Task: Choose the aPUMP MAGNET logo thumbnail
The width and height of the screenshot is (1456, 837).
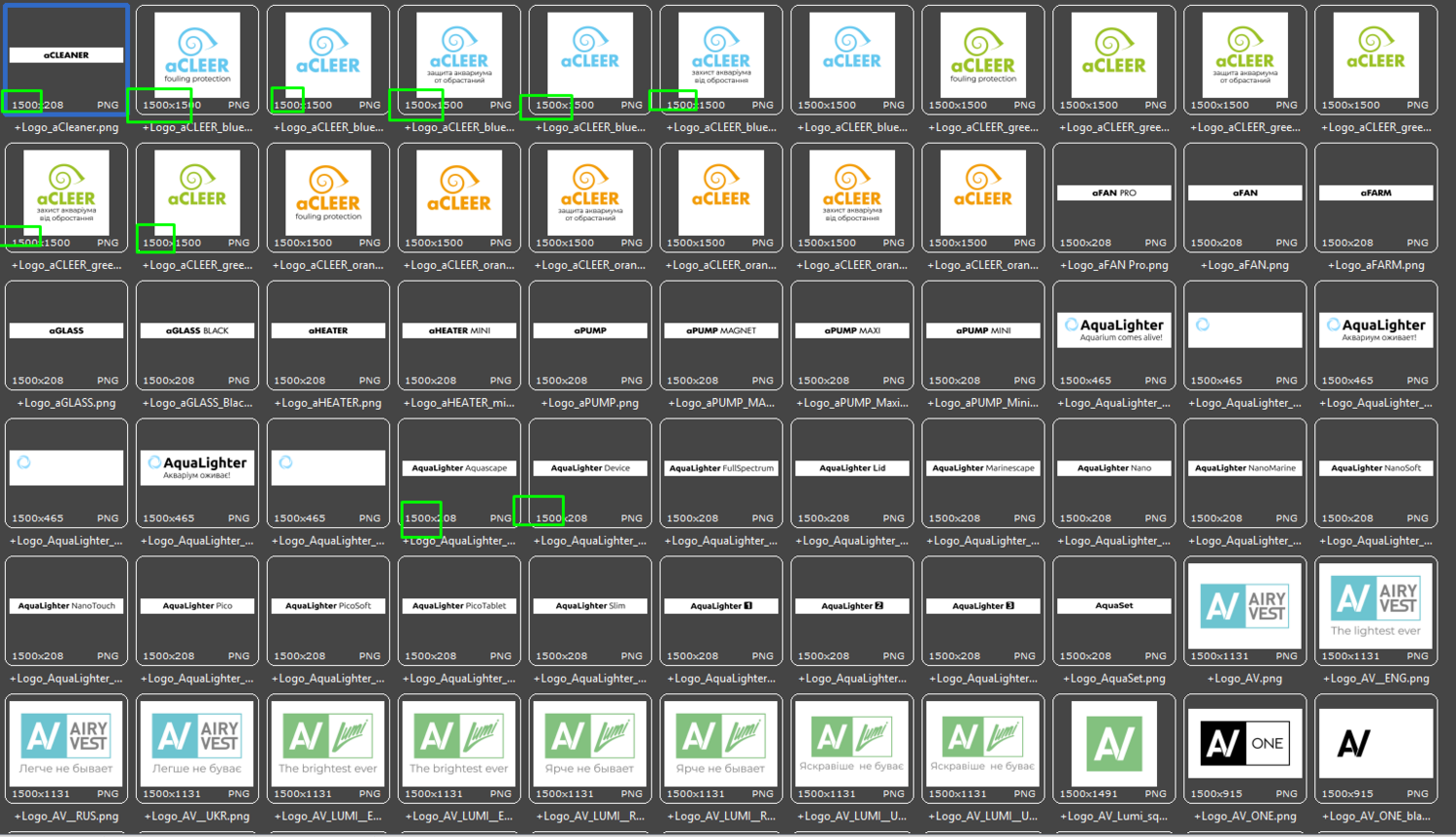Action: tap(721, 335)
